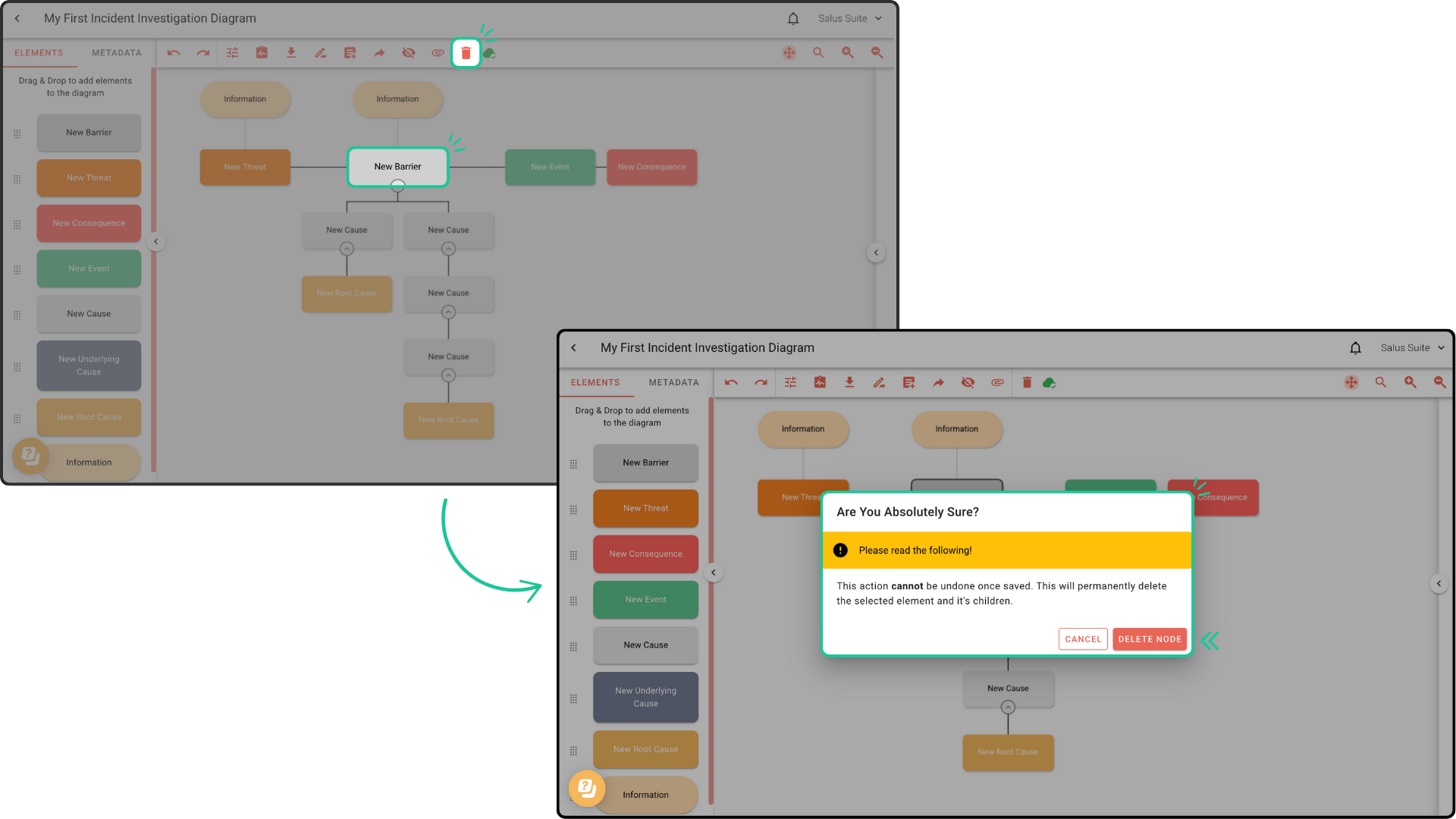Viewport: 1456px width, 819px height.
Task: Expand right side panel in lower-right window
Action: coord(1439,584)
